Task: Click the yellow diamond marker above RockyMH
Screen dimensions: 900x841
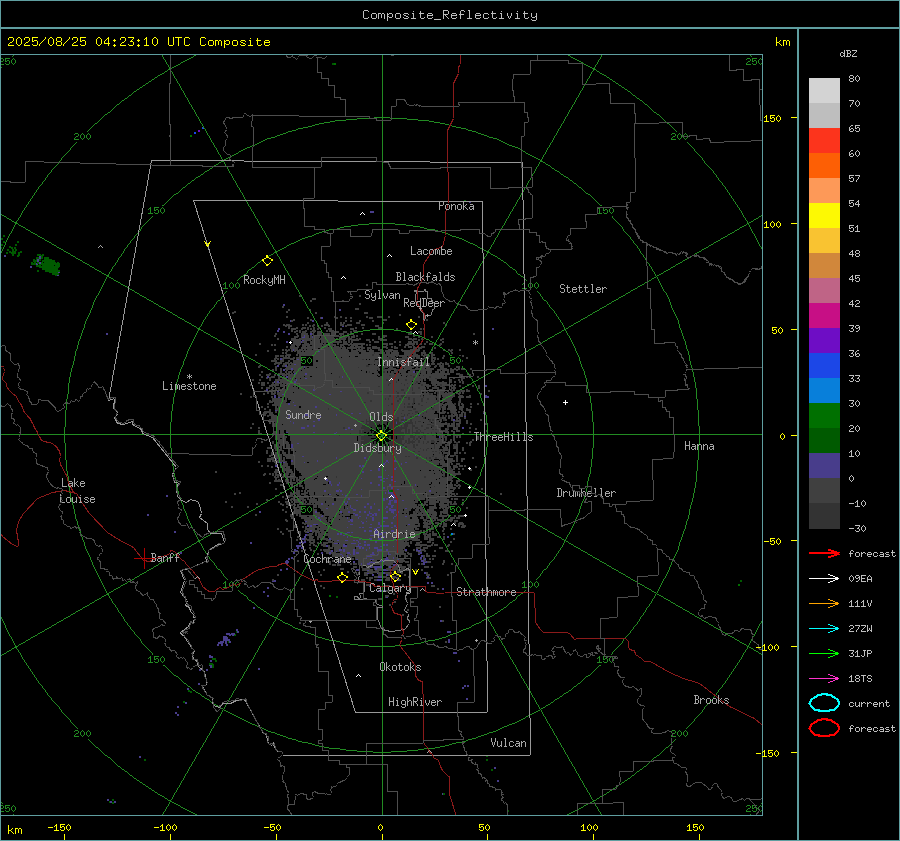Action: pos(267,261)
